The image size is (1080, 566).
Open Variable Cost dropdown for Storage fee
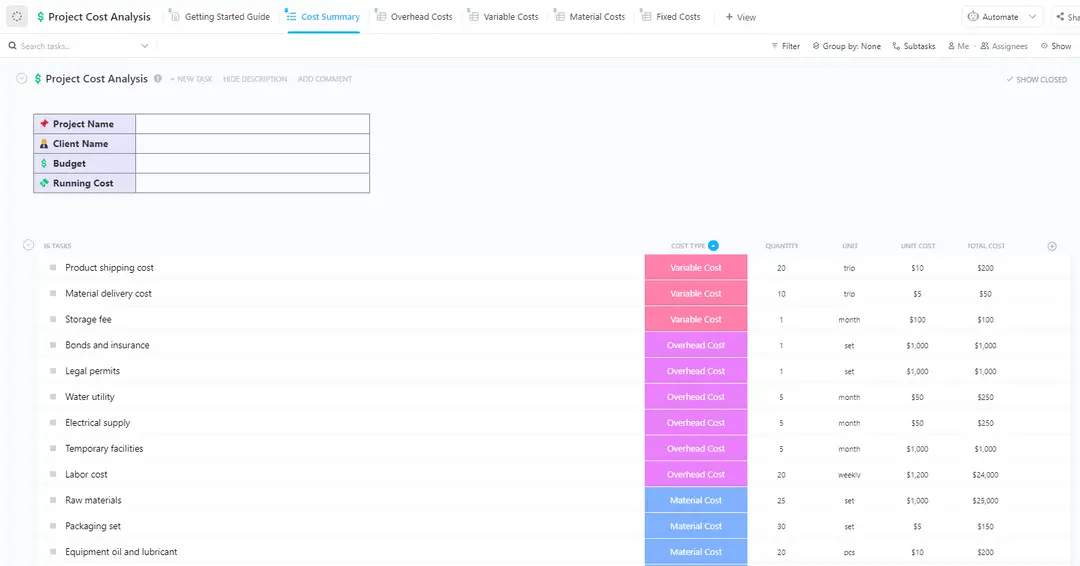coord(696,319)
